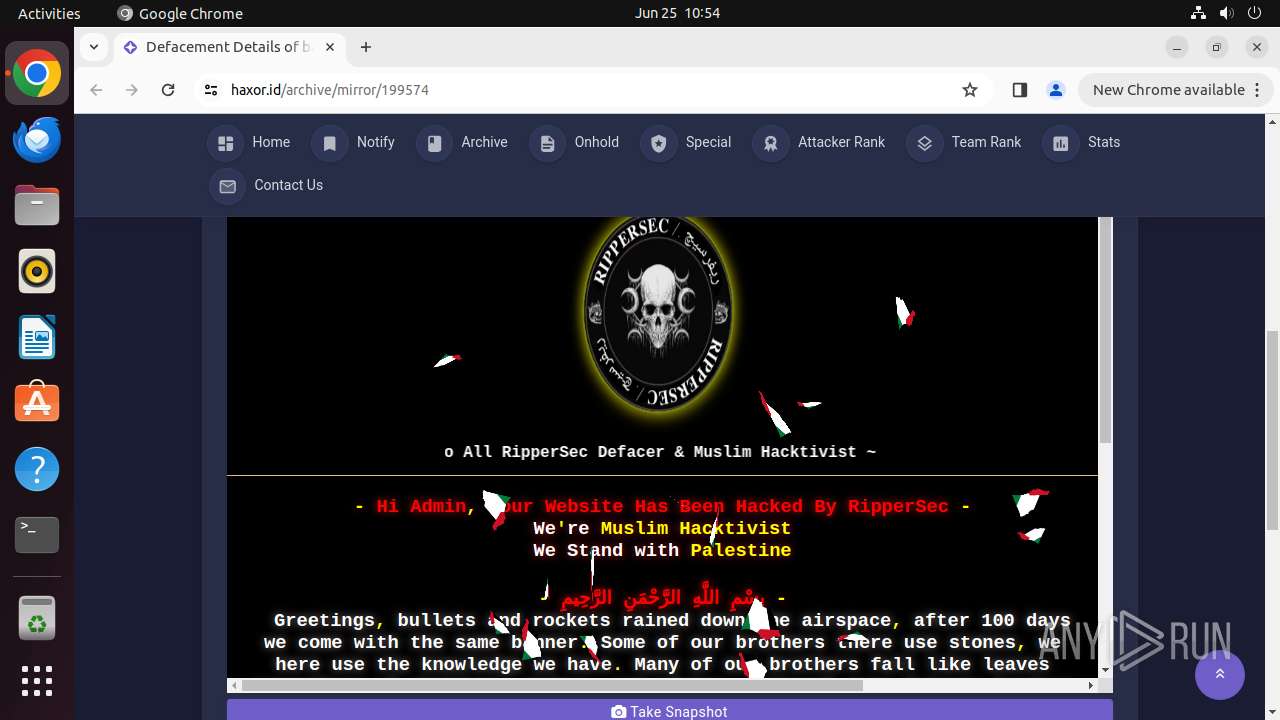The height and width of the screenshot is (720, 1280).
Task: Click the Attacker Rank badge icon
Action: (770, 143)
